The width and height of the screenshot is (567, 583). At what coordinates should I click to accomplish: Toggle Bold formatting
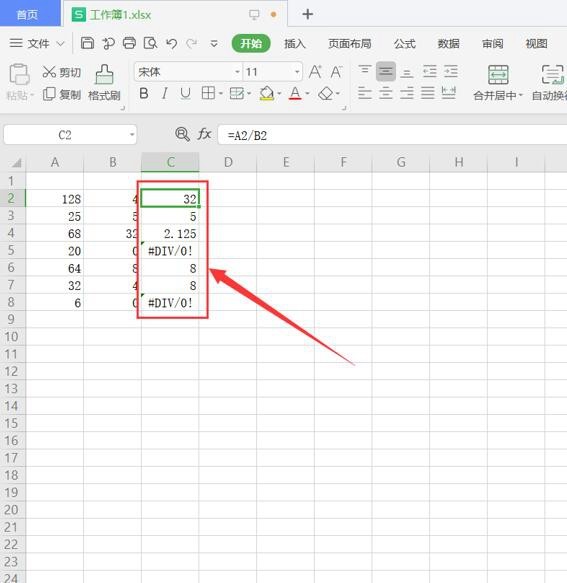click(144, 93)
